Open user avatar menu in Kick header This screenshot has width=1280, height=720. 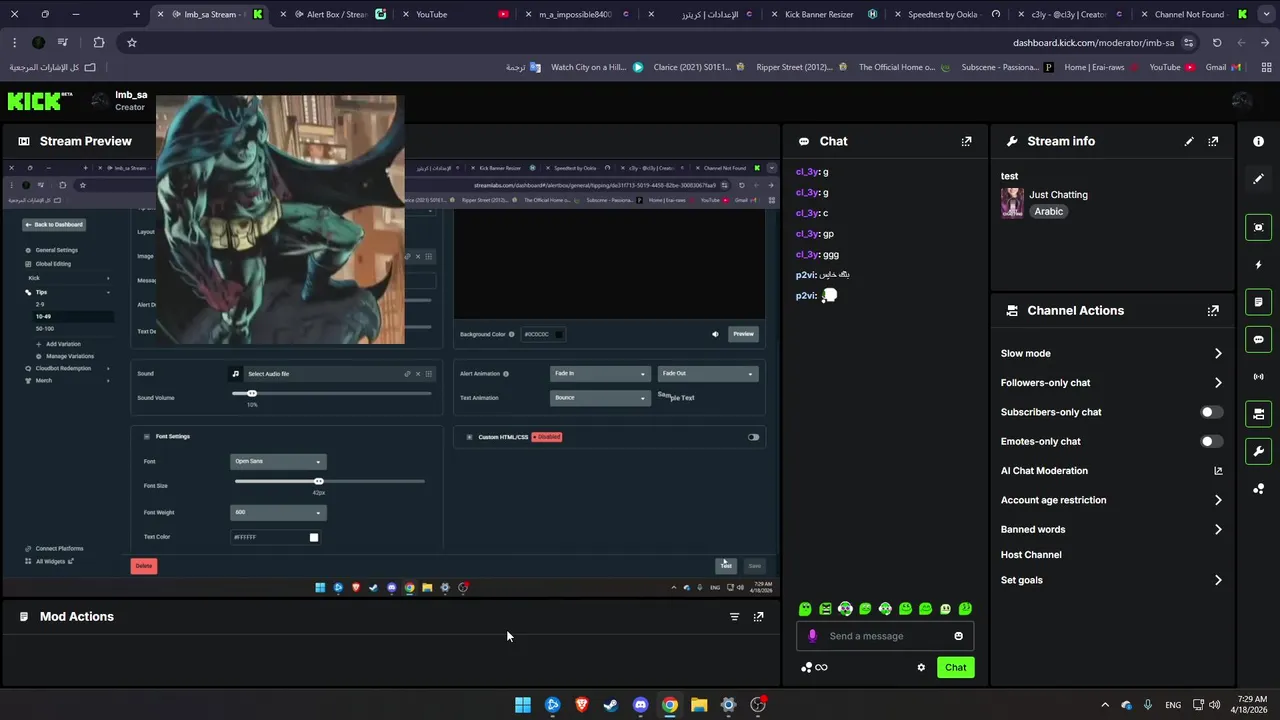point(1242,101)
